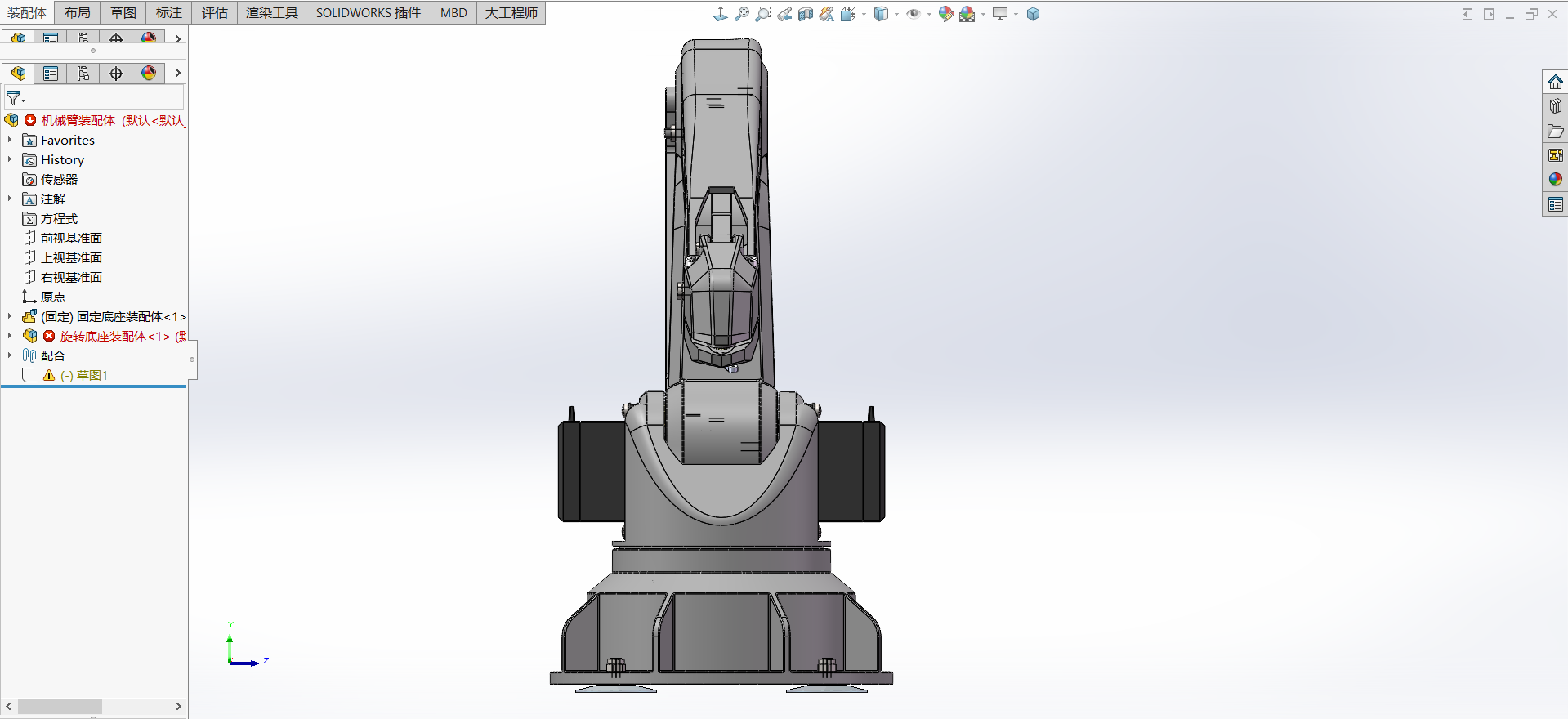
Task: Open the FeatureManager design tree tab
Action: click(x=18, y=74)
